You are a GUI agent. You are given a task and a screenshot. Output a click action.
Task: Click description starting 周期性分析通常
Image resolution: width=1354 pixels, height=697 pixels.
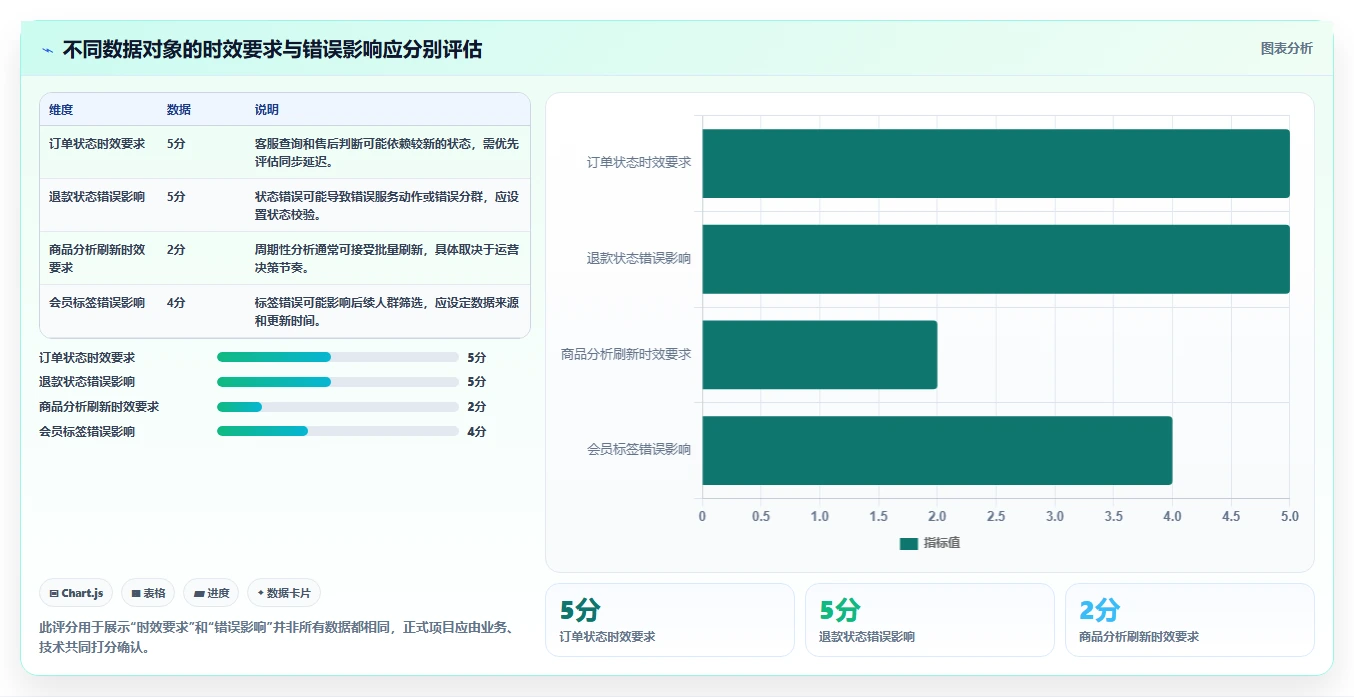[387, 258]
